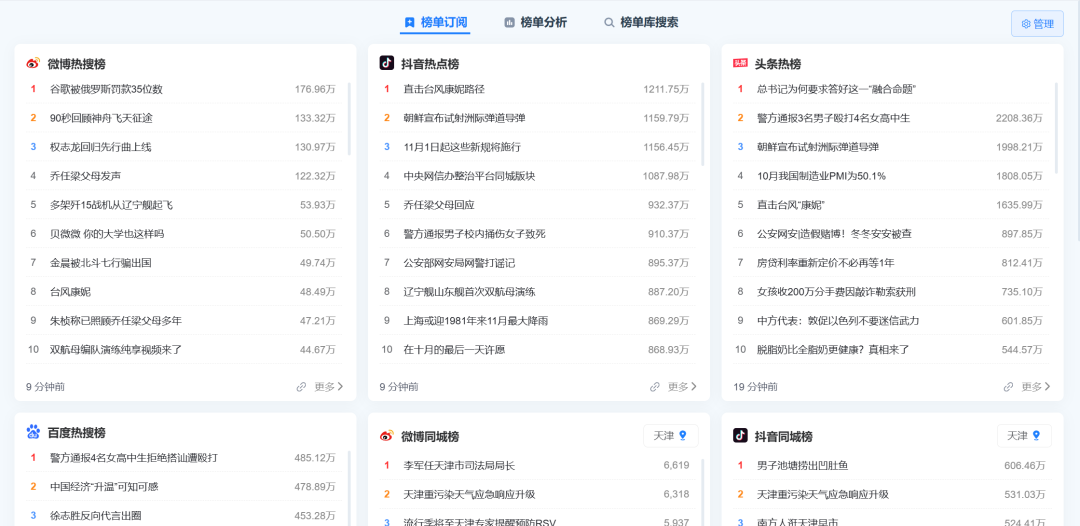
Task: Click the Baidu paw icon beside 百度热搜榜
Action: (x=33, y=432)
